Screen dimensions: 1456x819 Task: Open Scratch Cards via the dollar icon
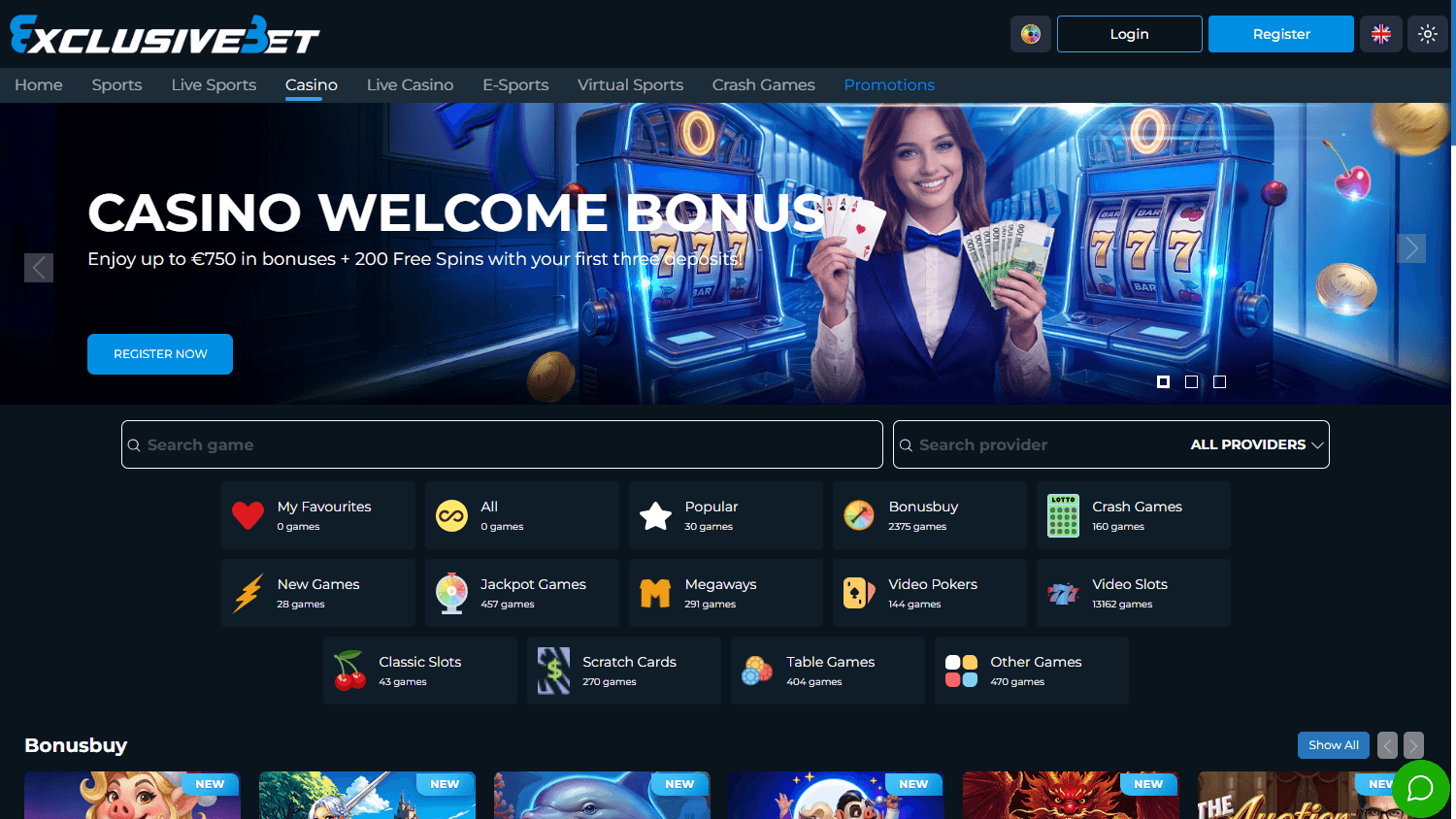[x=554, y=671]
